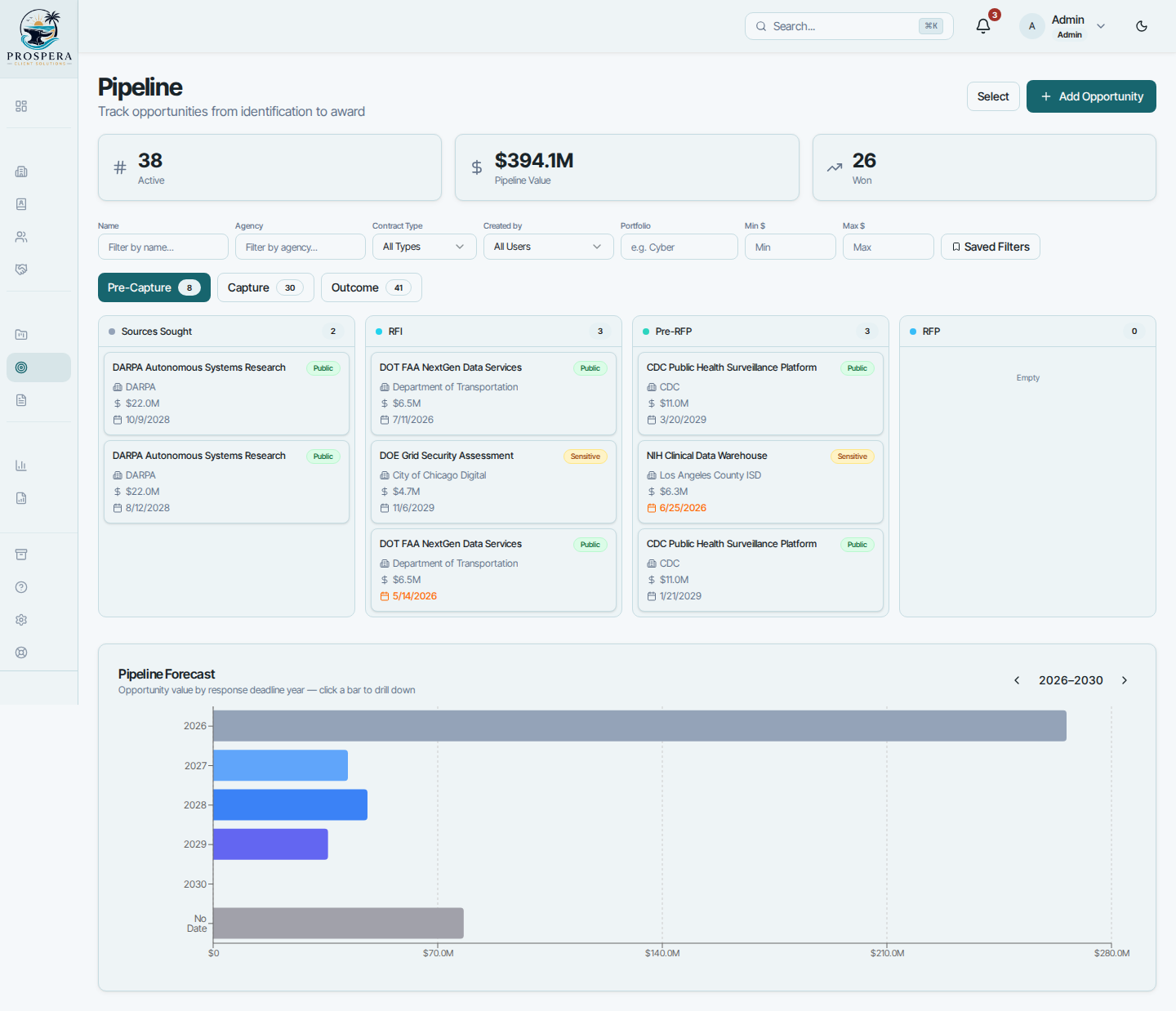Click the active target (pipeline) sidebar icon
This screenshot has height=1011, width=1176.
38,367
